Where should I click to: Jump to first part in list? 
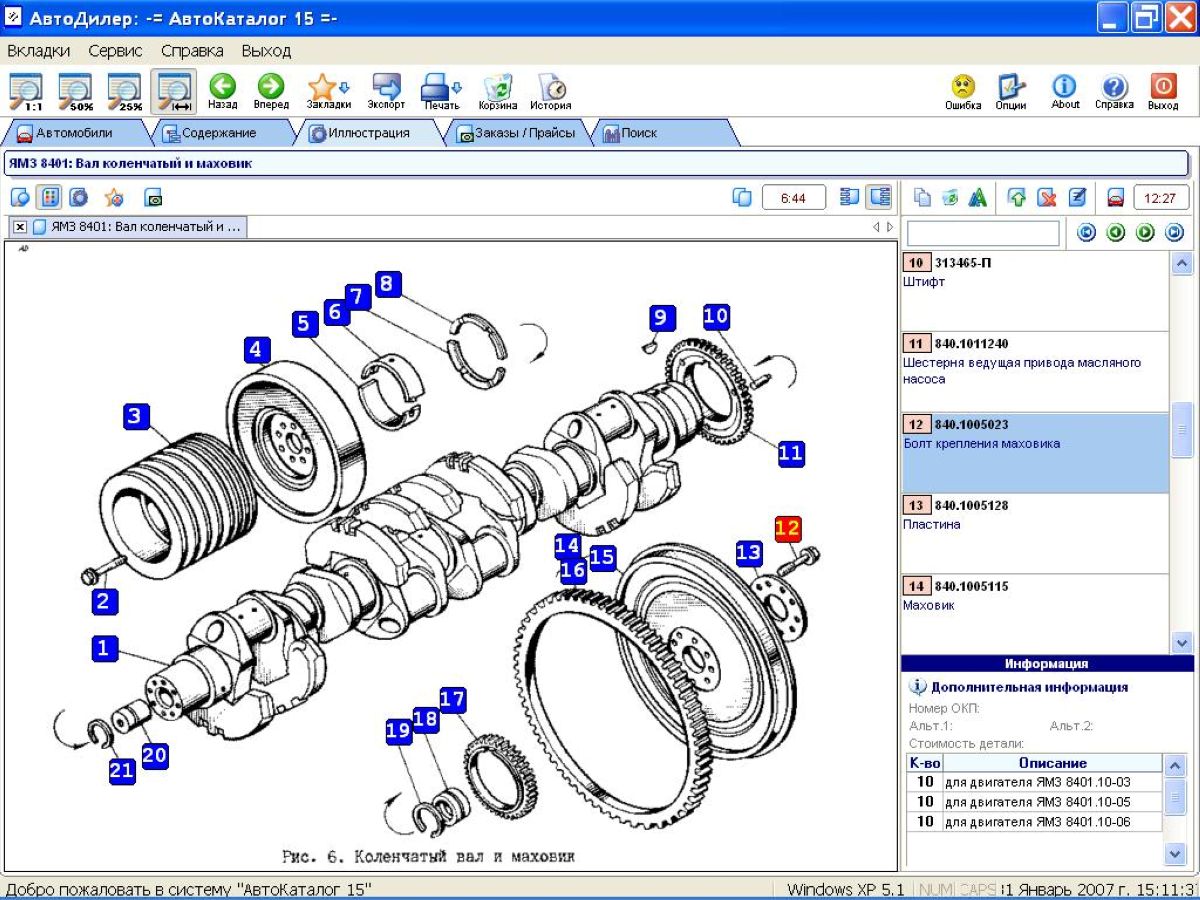1086,233
